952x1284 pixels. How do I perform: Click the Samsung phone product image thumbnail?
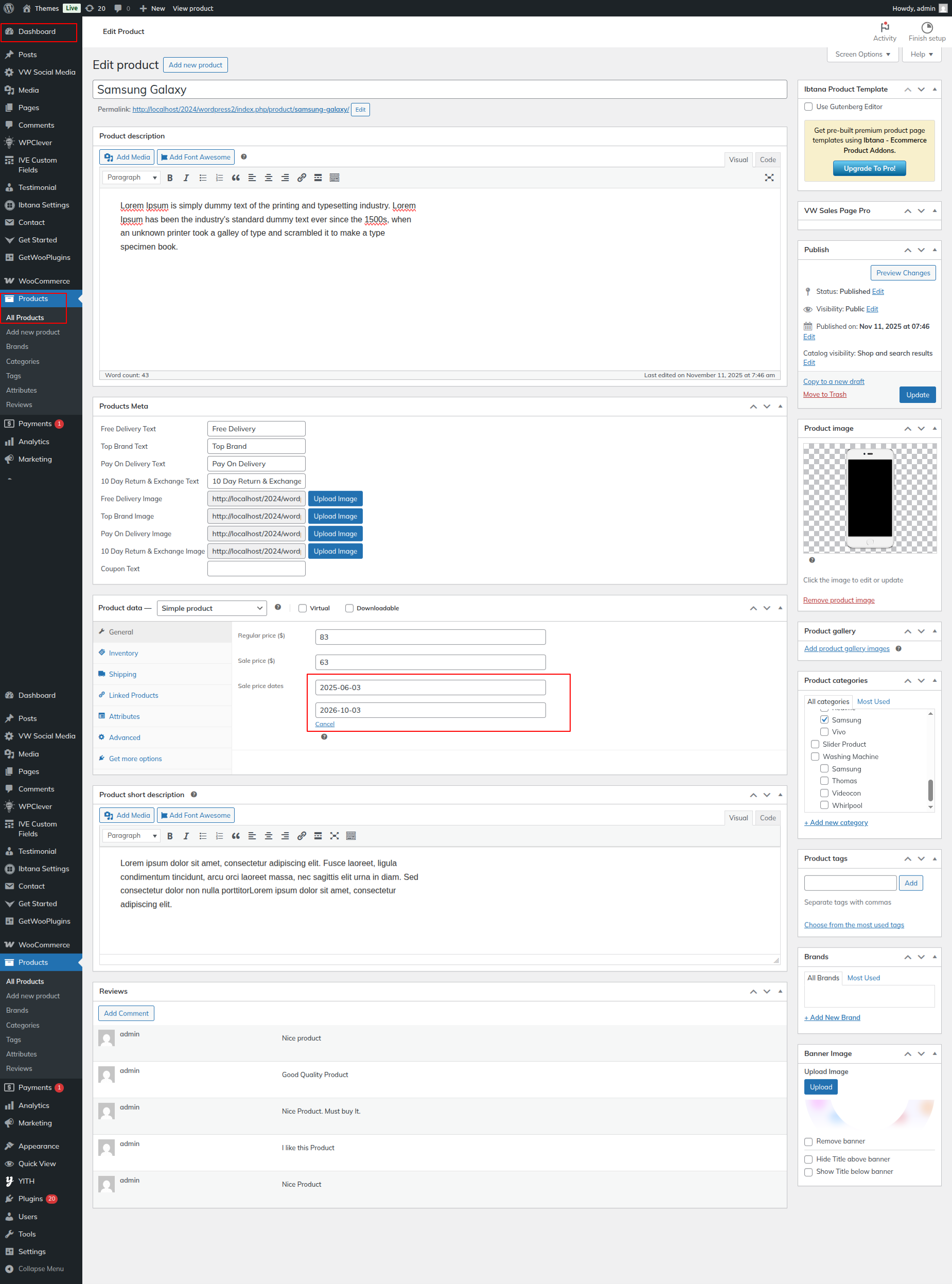point(869,498)
